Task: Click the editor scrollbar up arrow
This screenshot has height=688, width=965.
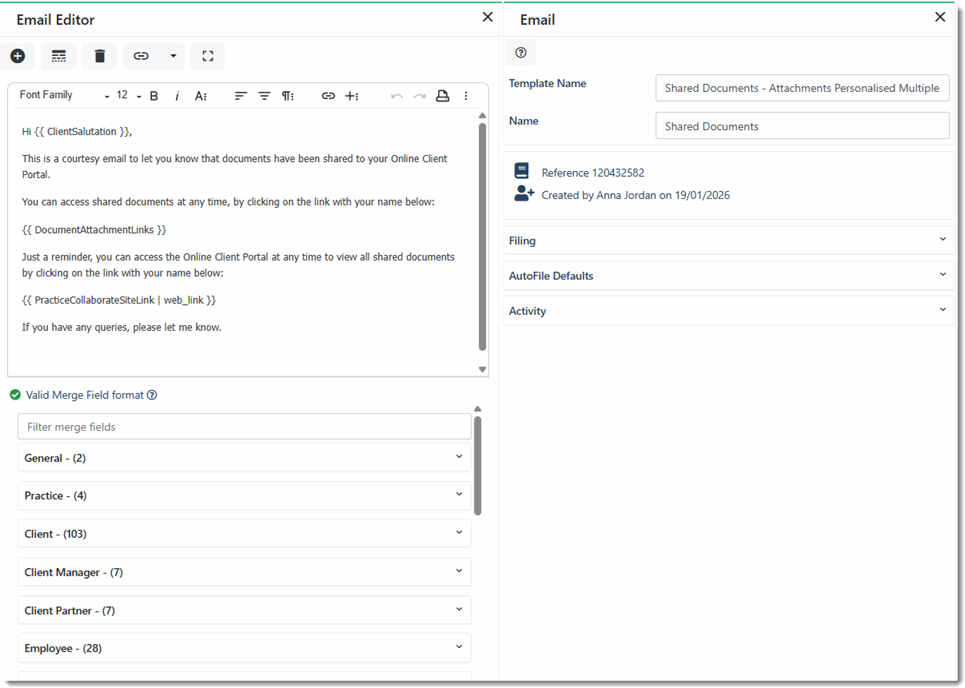Action: click(482, 116)
